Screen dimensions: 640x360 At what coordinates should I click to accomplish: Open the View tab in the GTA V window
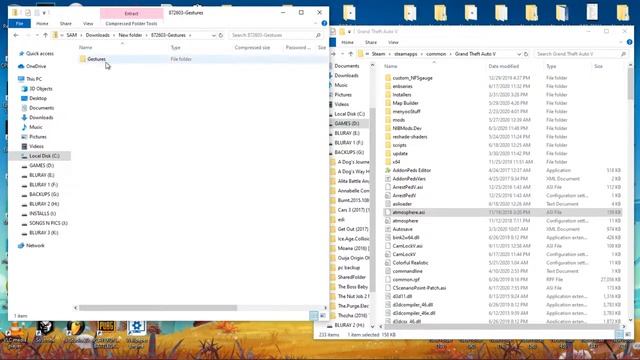click(x=393, y=42)
